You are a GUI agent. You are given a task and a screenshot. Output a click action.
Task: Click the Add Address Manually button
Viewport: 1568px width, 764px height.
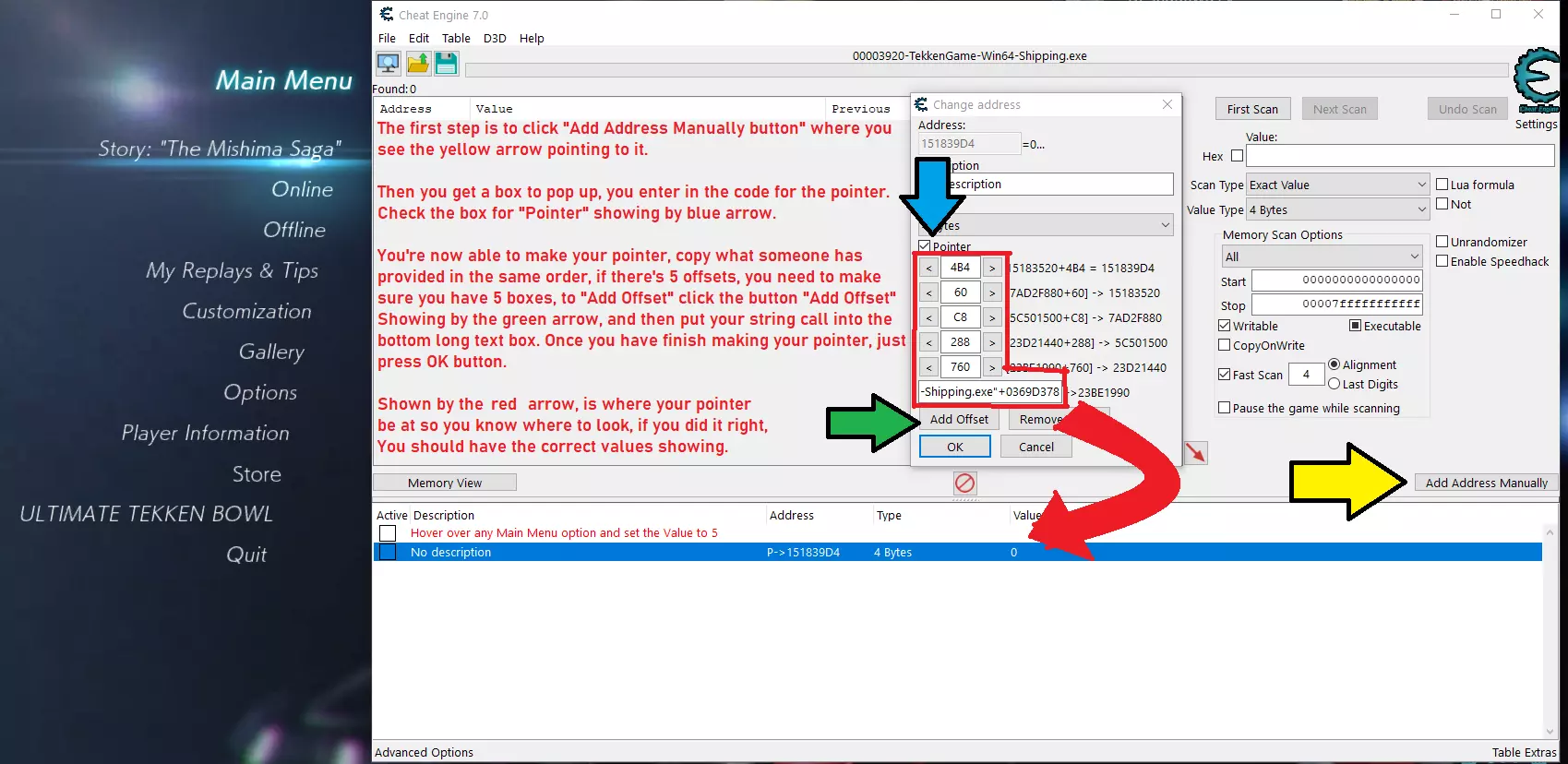click(x=1486, y=483)
